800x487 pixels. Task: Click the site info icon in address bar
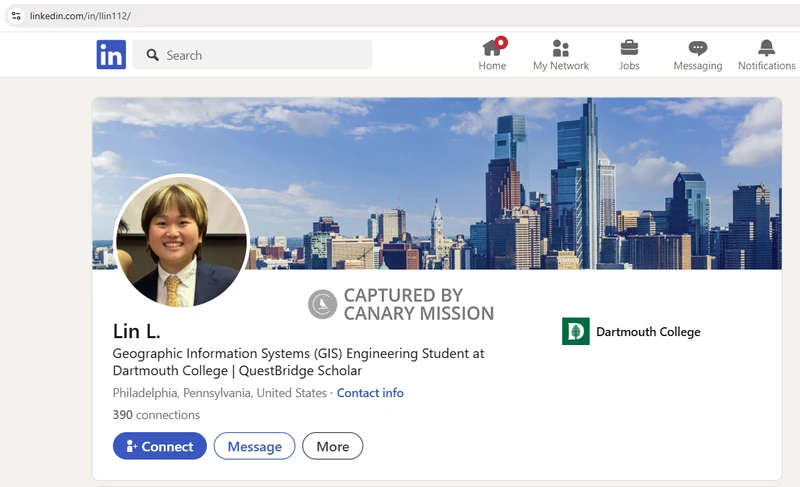pos(15,16)
